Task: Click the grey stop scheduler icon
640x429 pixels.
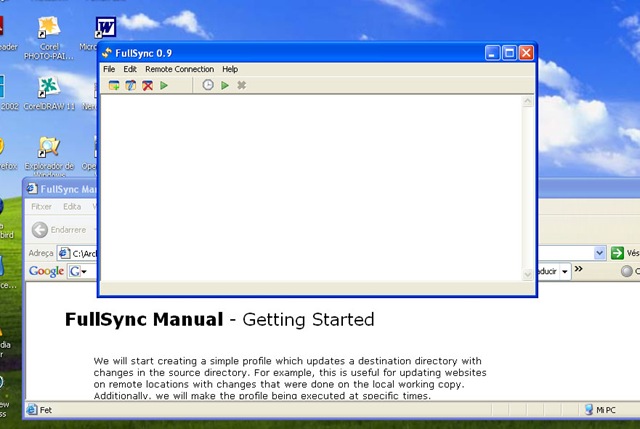Action: coord(242,85)
